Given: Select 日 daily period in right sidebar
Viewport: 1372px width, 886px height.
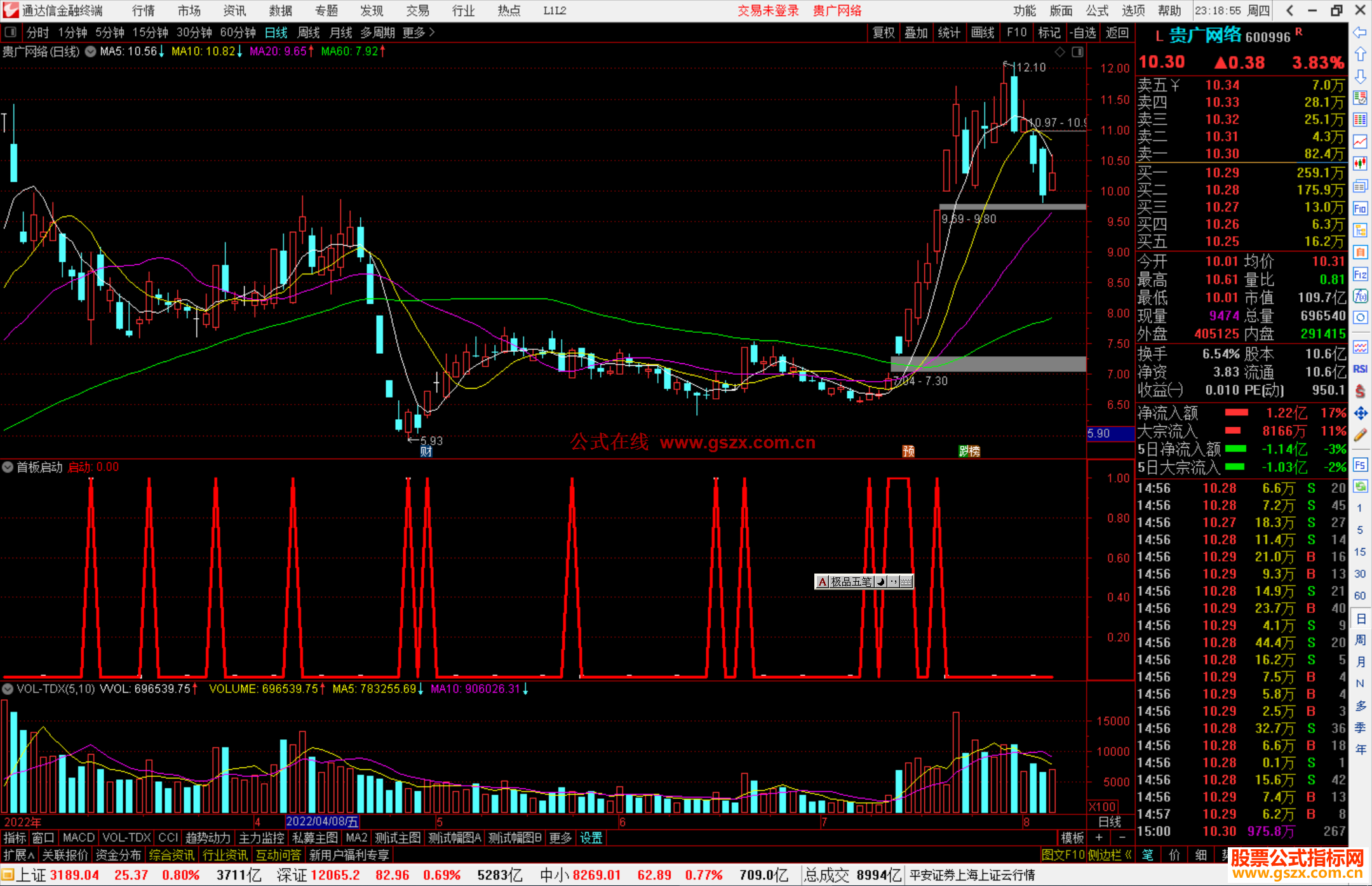Looking at the screenshot, I should click(1360, 618).
